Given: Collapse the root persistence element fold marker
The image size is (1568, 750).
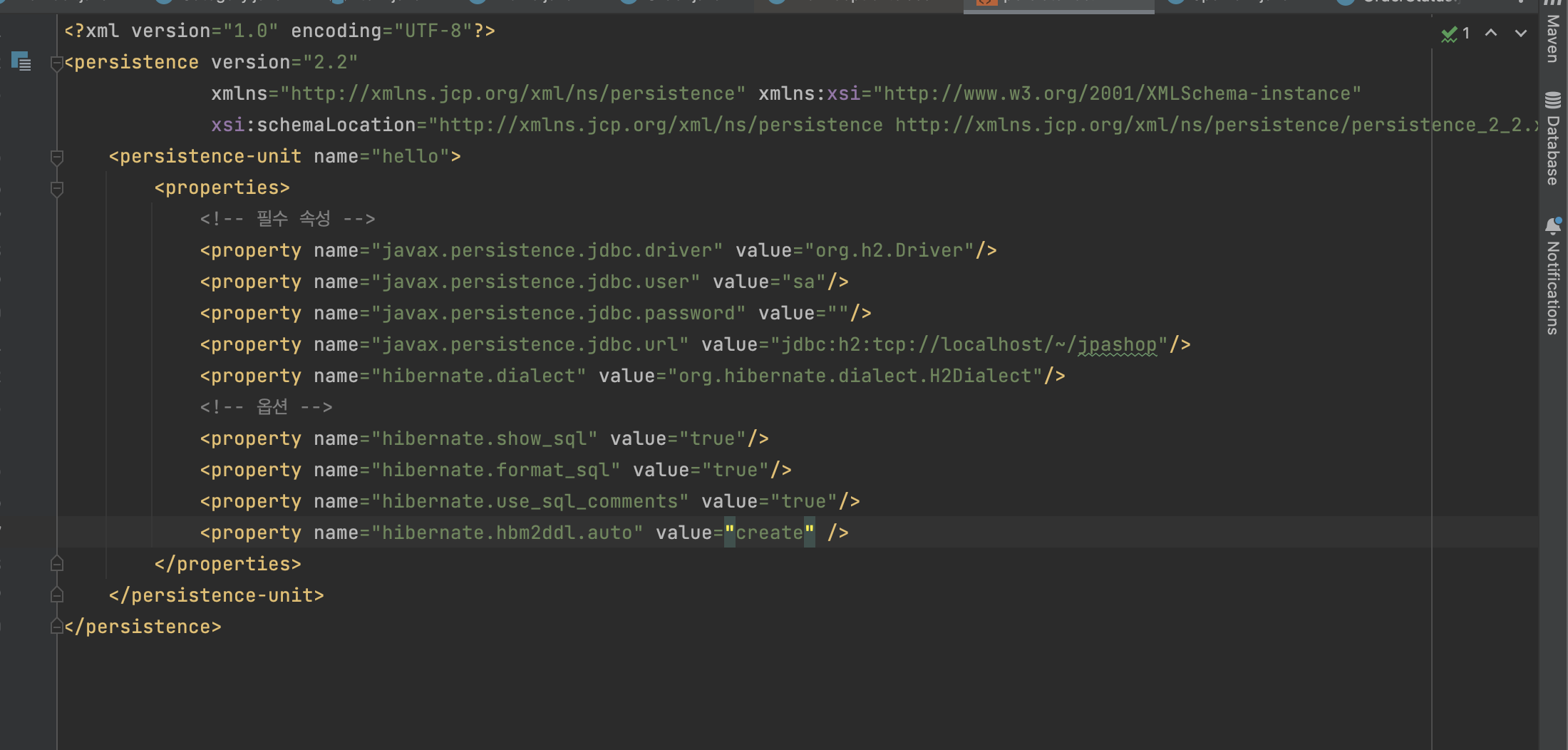Looking at the screenshot, I should click(x=57, y=63).
